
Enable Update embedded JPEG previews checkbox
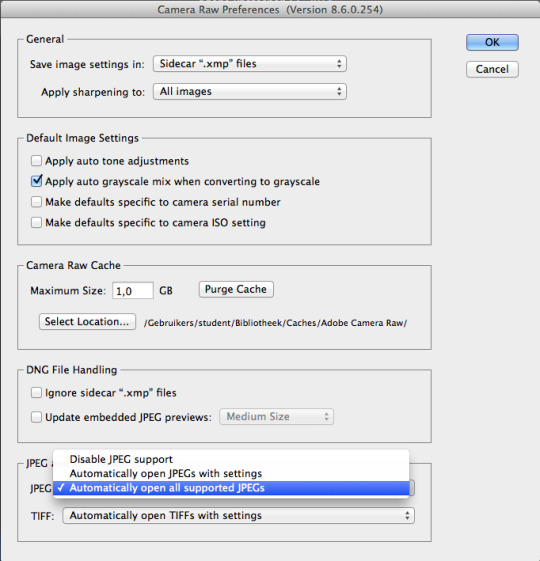[36, 417]
